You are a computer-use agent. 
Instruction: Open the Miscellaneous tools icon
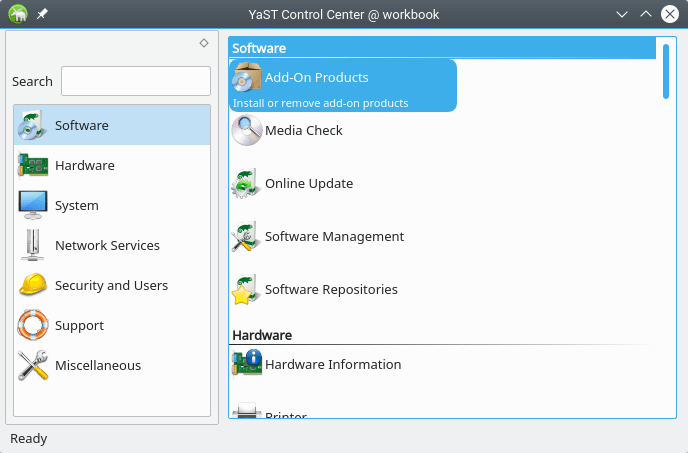pyautogui.click(x=33, y=365)
